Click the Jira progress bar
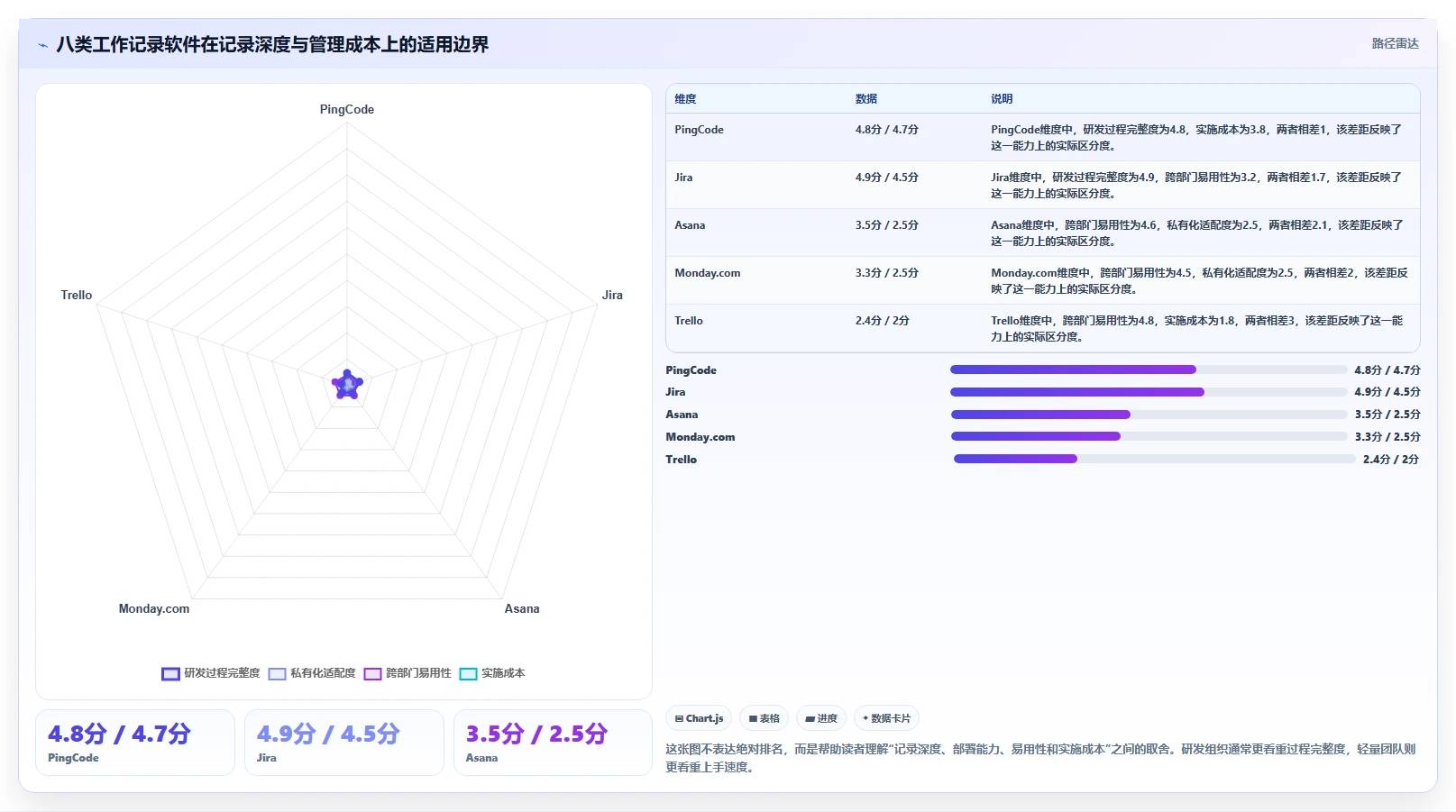Viewport: 1456px width, 812px height. [1149, 392]
